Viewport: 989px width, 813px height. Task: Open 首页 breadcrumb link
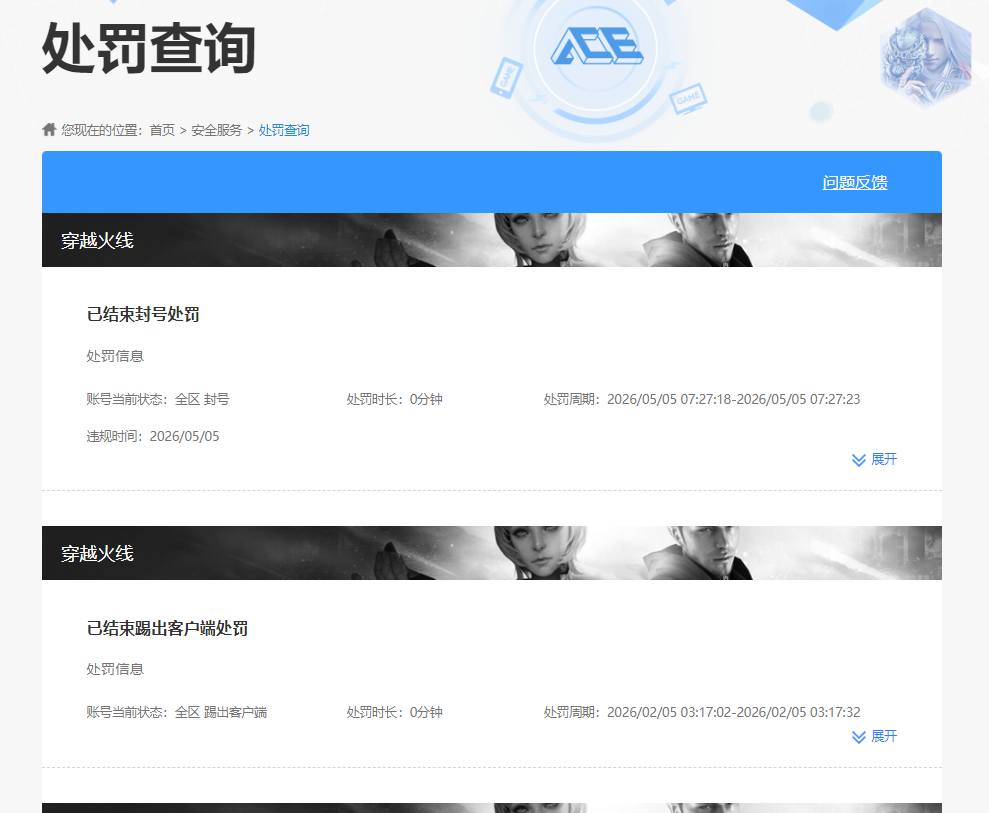tap(162, 130)
